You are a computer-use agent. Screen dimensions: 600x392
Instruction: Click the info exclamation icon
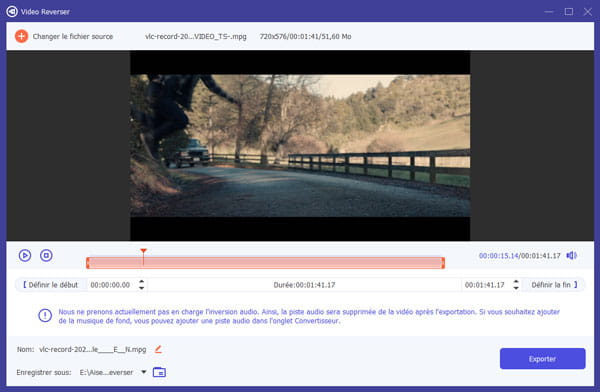tap(45, 316)
